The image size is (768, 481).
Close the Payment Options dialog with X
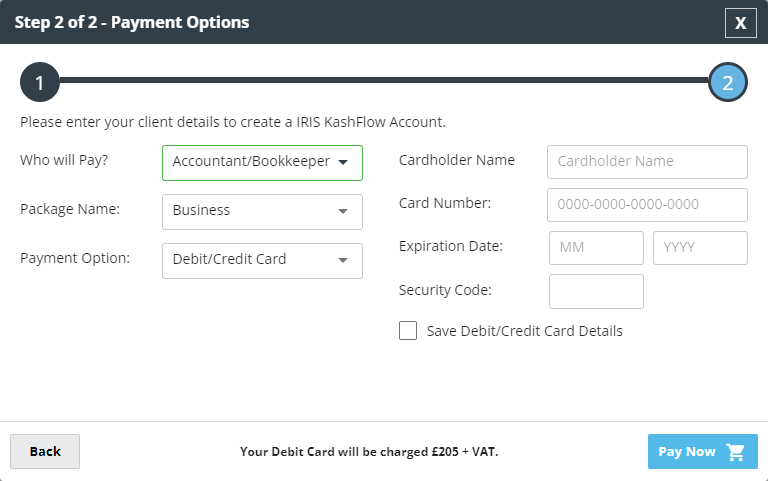coord(741,23)
